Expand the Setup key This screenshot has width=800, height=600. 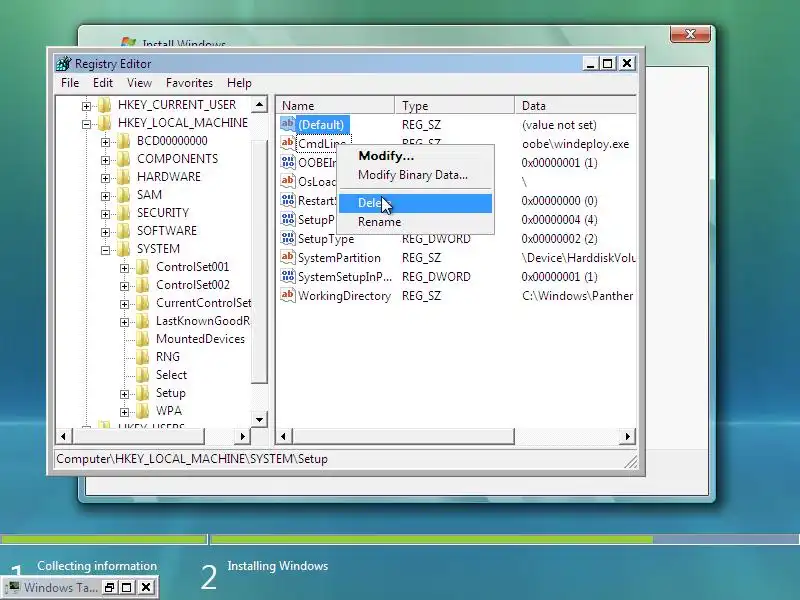click(124, 394)
